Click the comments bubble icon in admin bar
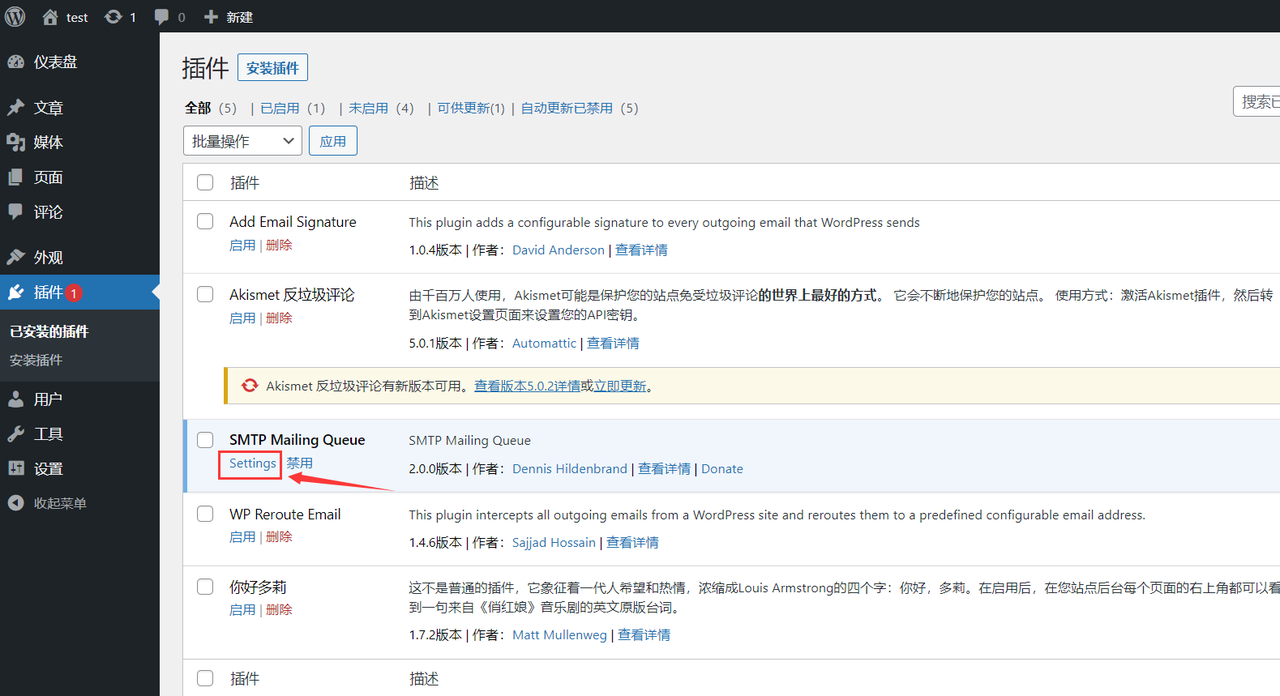The image size is (1280, 696). [x=162, y=17]
